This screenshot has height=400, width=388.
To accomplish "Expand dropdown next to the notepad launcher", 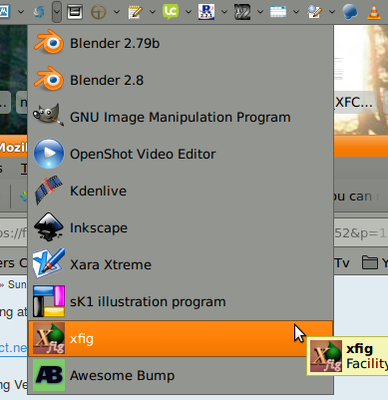I will (x=153, y=12).
